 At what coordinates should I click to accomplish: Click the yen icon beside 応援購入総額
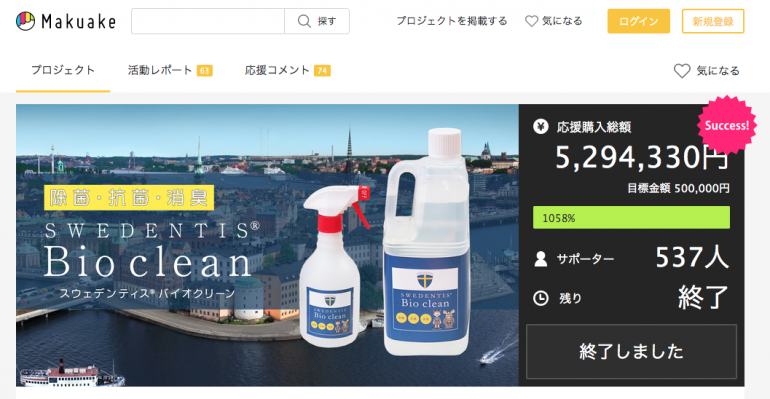click(x=541, y=127)
